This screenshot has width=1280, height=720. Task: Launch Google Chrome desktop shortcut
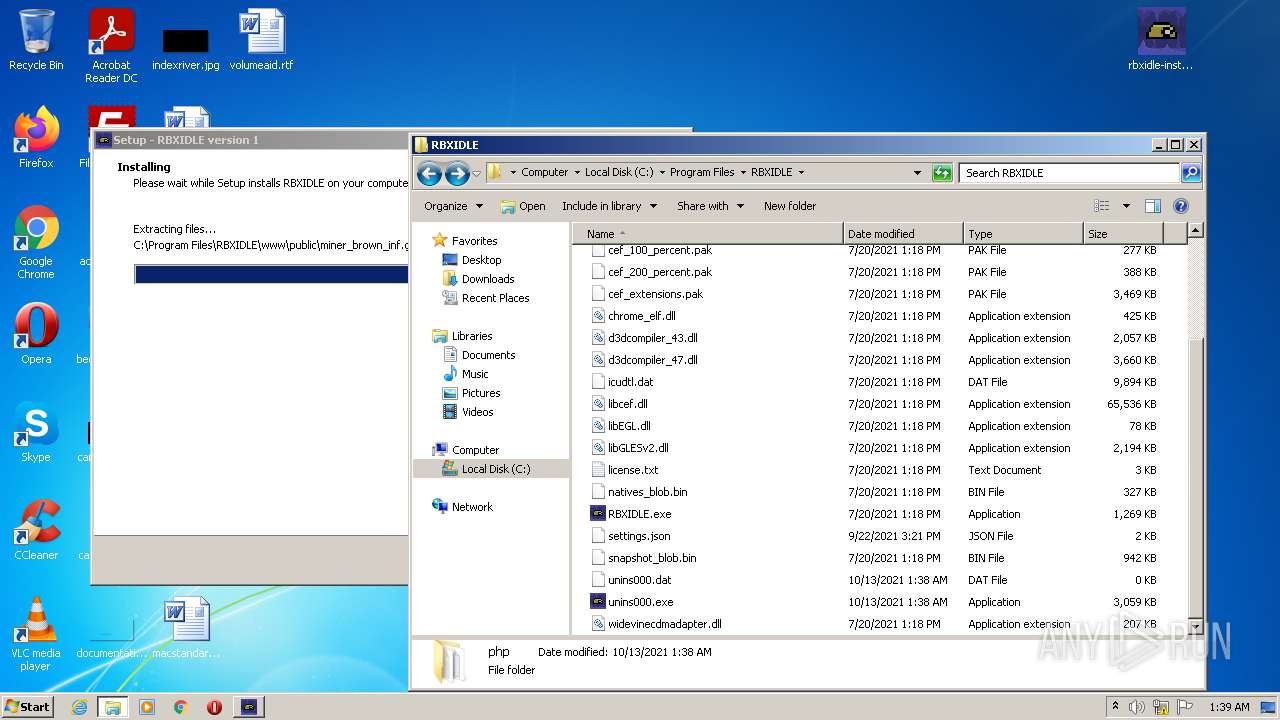pos(36,242)
